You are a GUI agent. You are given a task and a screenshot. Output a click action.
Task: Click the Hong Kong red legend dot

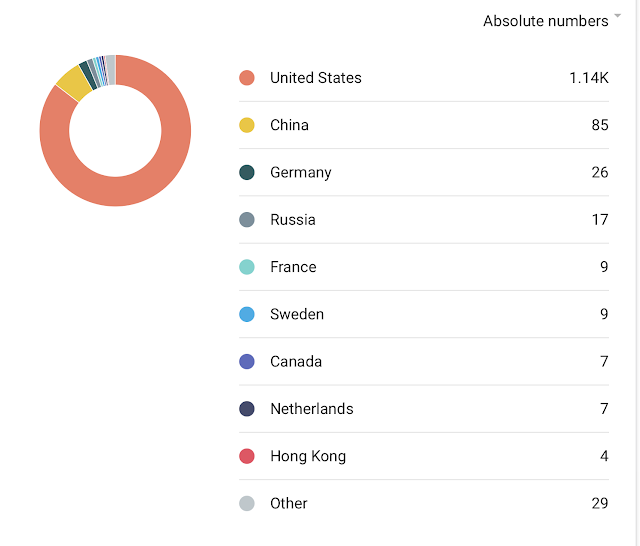[x=247, y=456]
